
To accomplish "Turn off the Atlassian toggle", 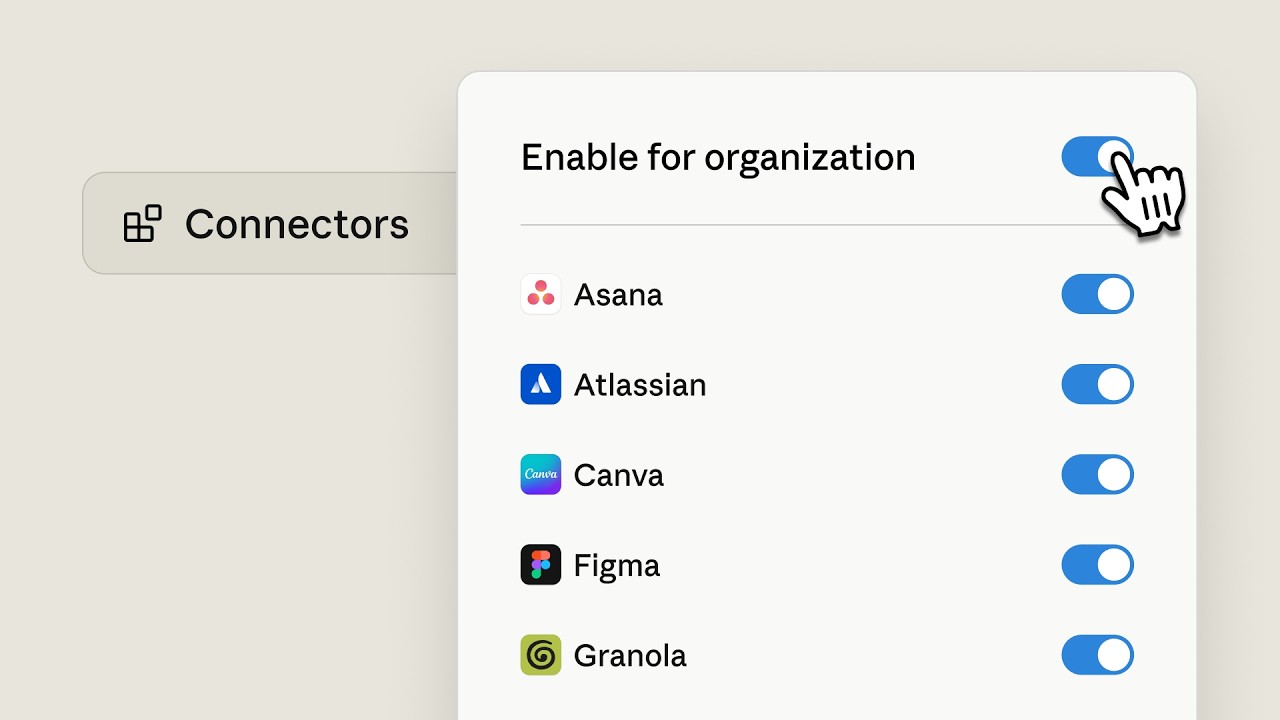I will [1097, 385].
